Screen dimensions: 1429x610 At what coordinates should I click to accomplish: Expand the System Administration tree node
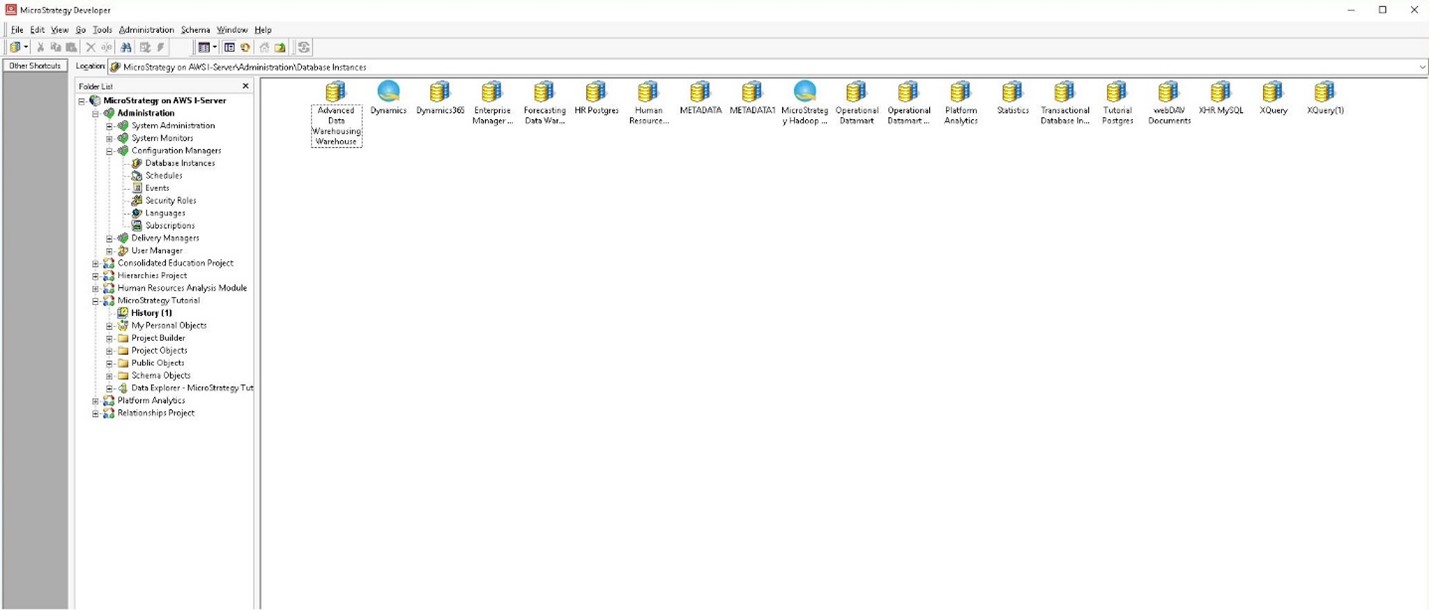click(110, 126)
